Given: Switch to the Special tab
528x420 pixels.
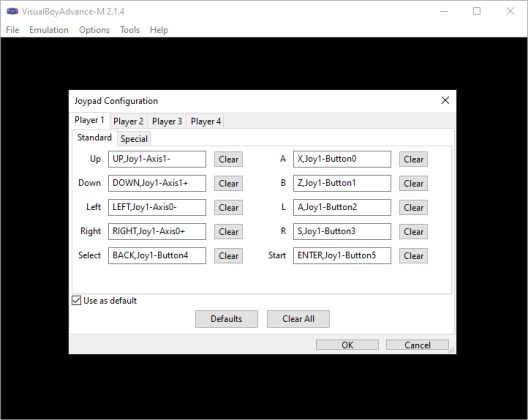Looking at the screenshot, I should click(134, 139).
